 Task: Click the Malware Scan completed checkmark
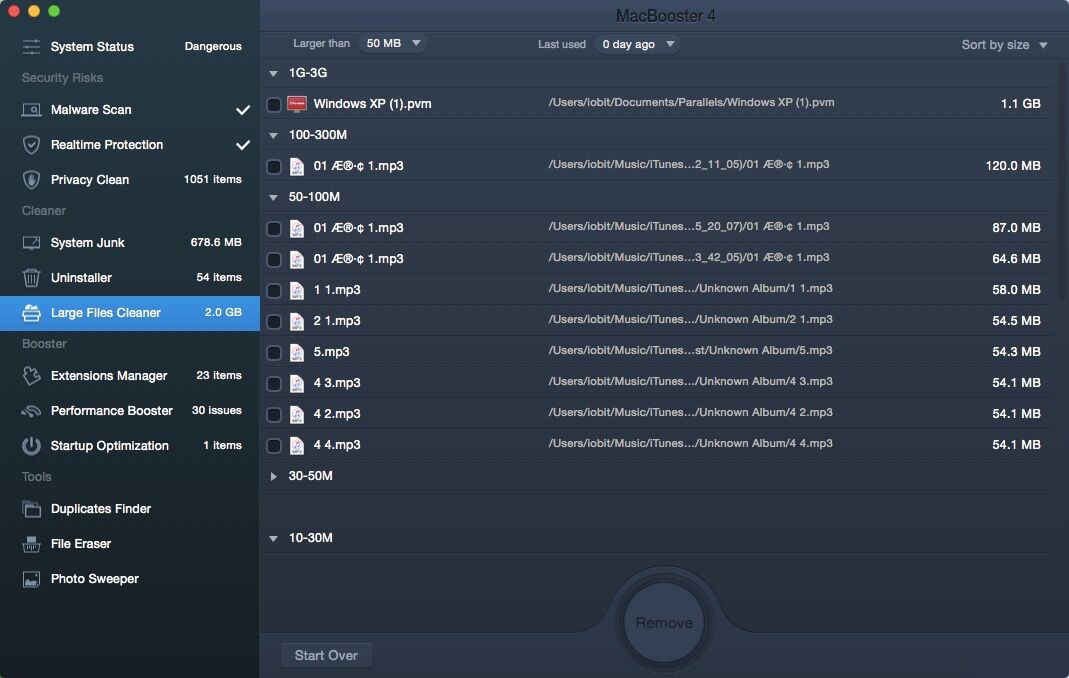click(243, 110)
